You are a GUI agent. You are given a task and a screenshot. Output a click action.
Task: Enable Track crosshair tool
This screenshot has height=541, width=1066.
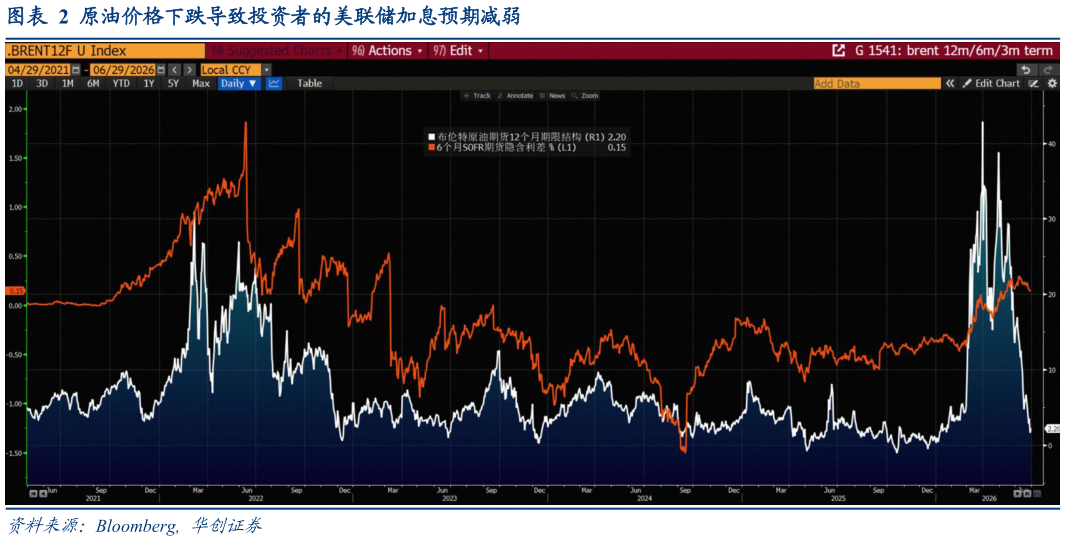tap(477, 96)
